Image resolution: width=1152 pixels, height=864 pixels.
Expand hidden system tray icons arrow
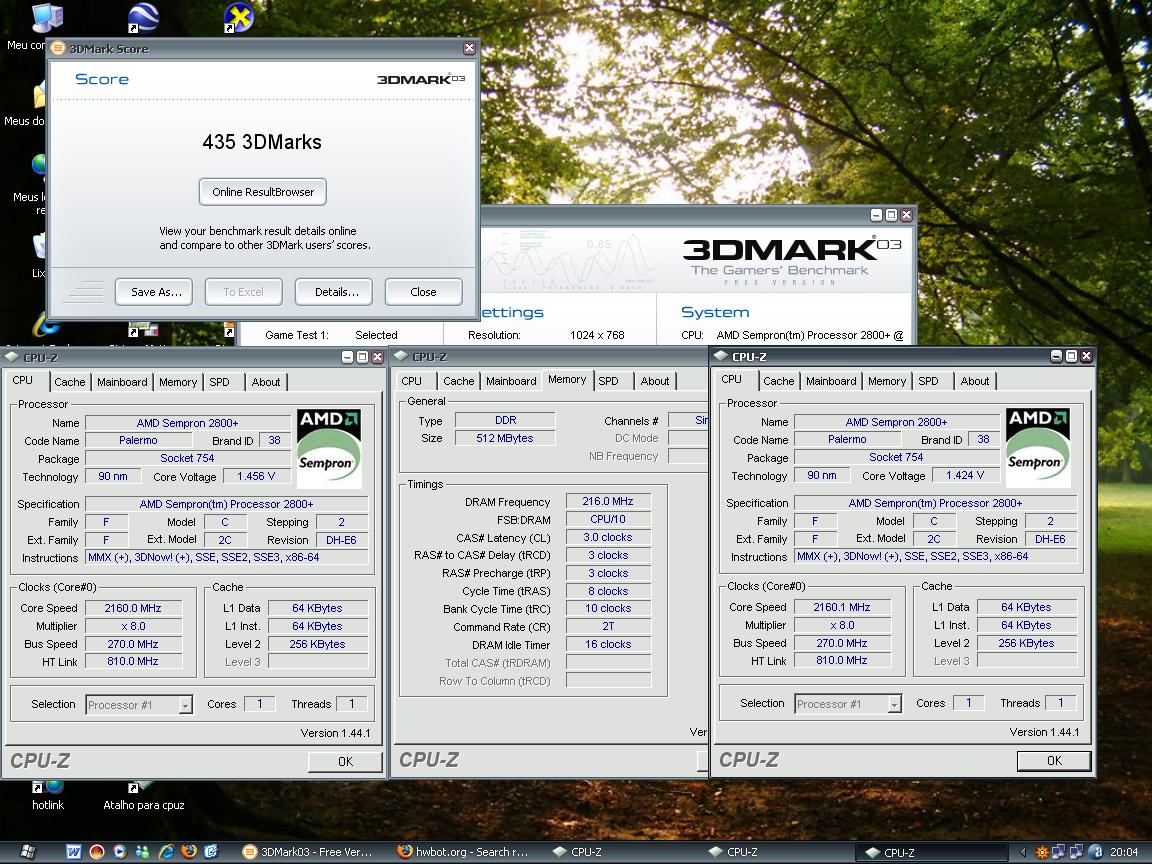1022,852
